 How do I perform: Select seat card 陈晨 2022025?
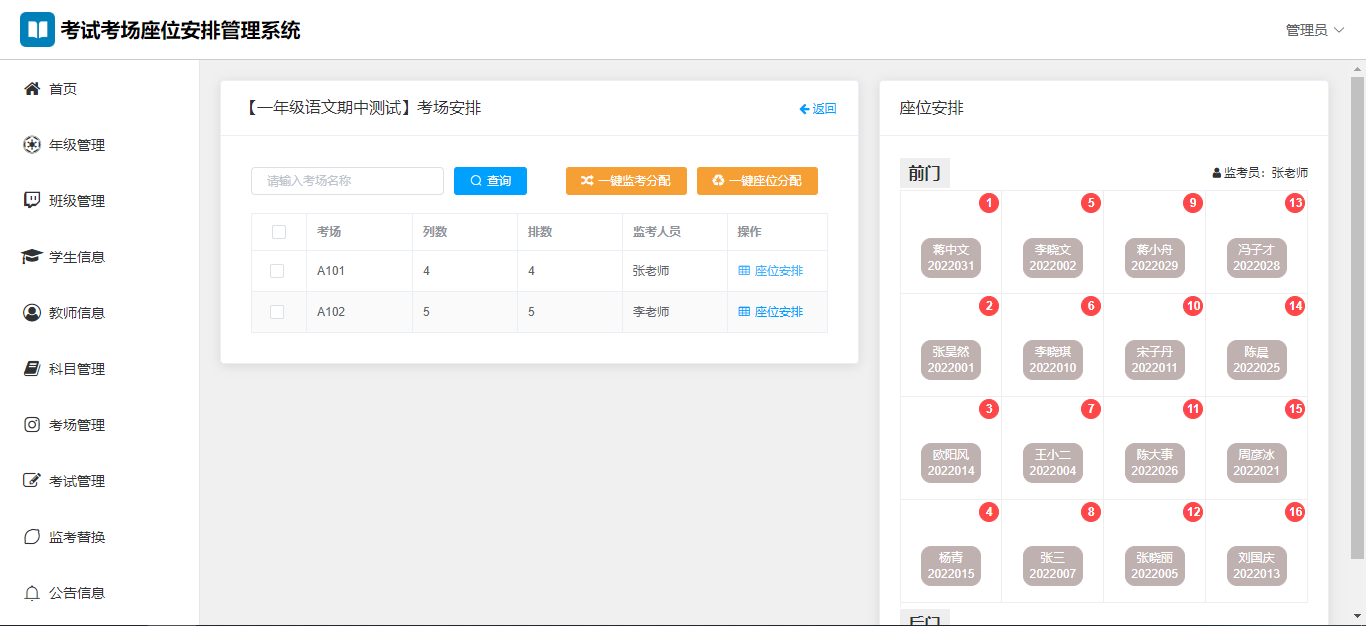pos(1257,360)
